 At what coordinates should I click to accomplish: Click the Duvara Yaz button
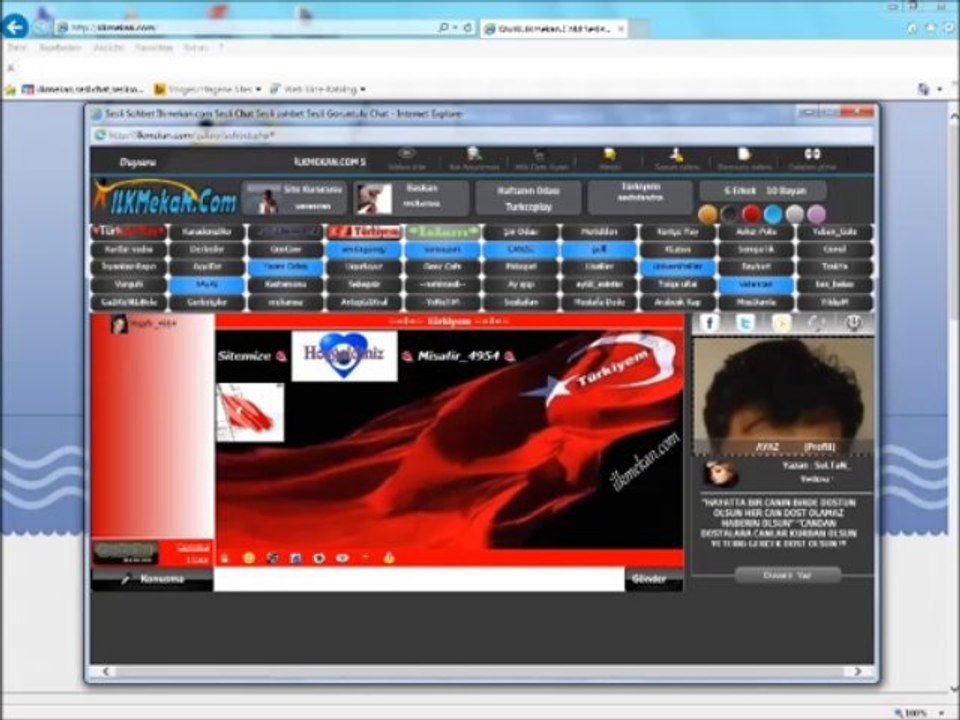[787, 576]
